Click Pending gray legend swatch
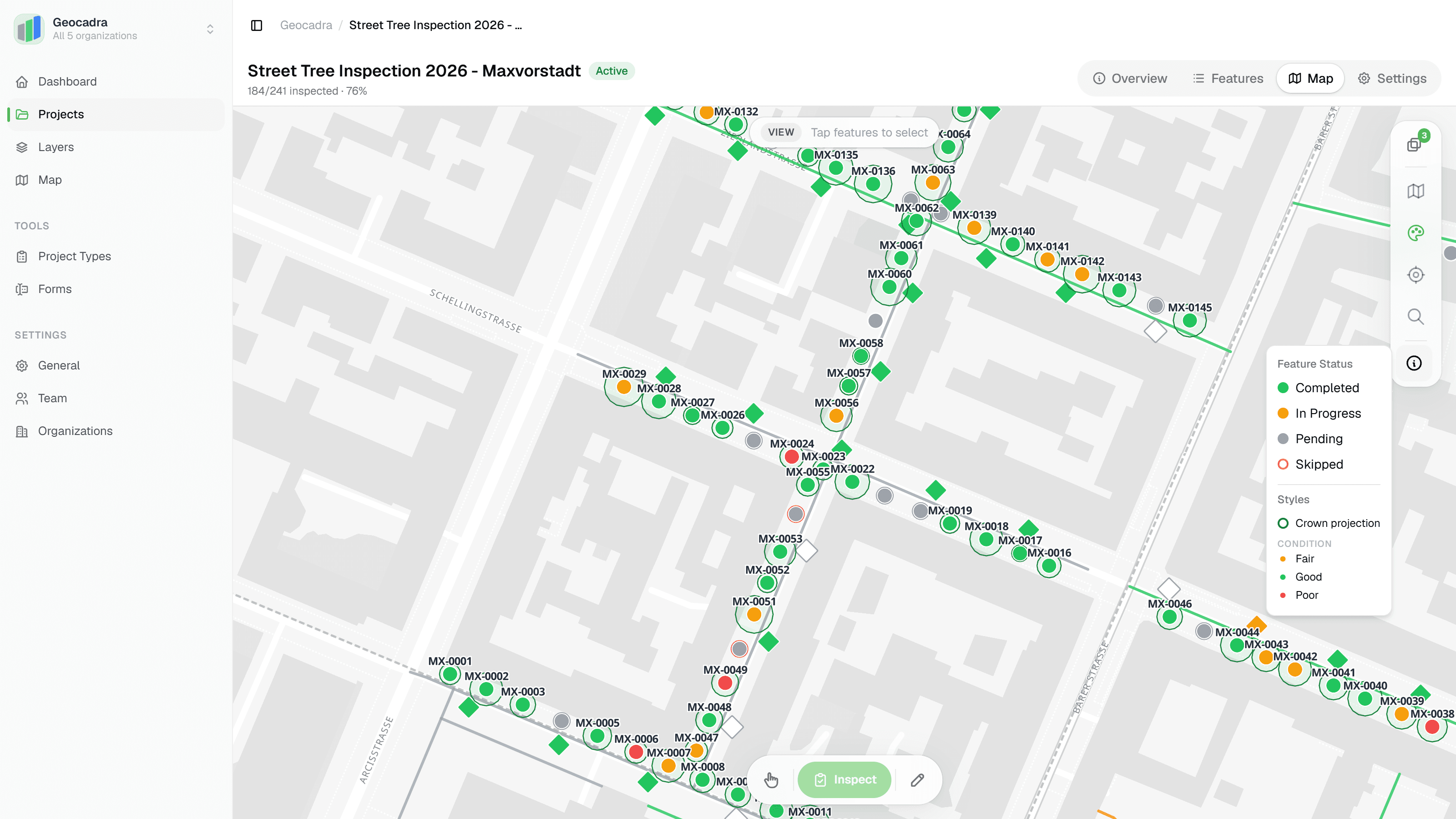This screenshot has height=819, width=1456. pos(1283,439)
